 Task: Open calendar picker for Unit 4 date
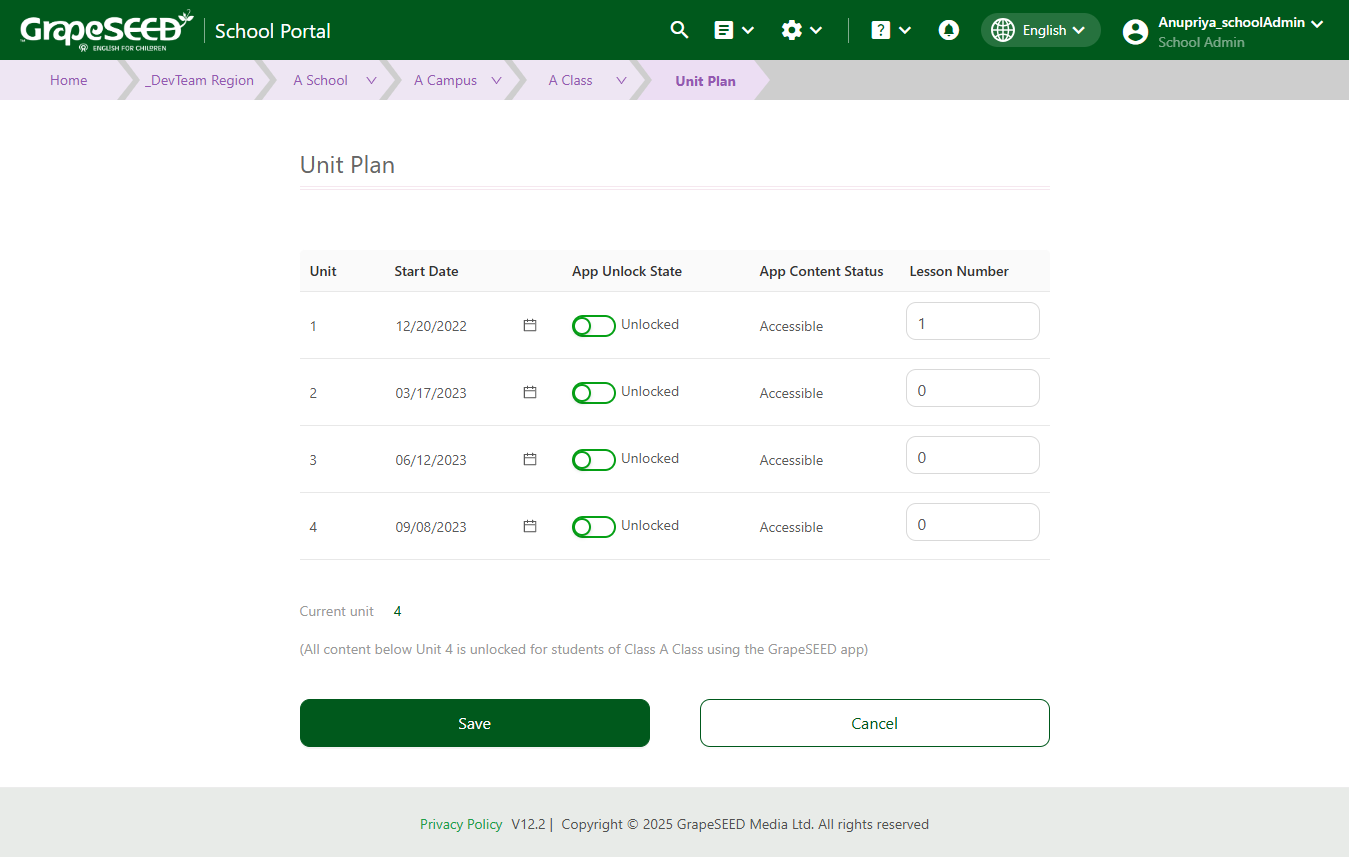click(x=530, y=526)
